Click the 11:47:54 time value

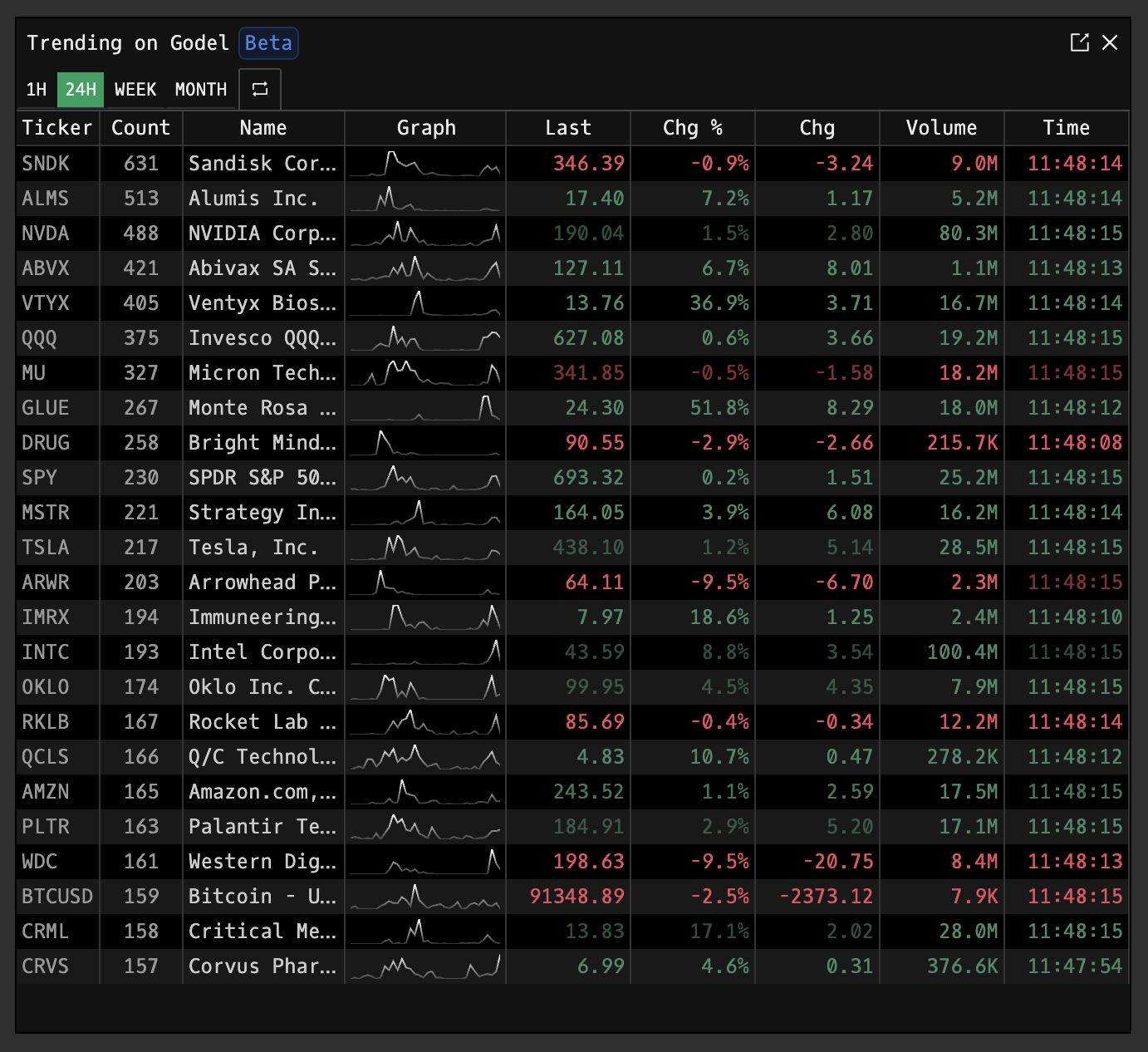click(x=1075, y=966)
